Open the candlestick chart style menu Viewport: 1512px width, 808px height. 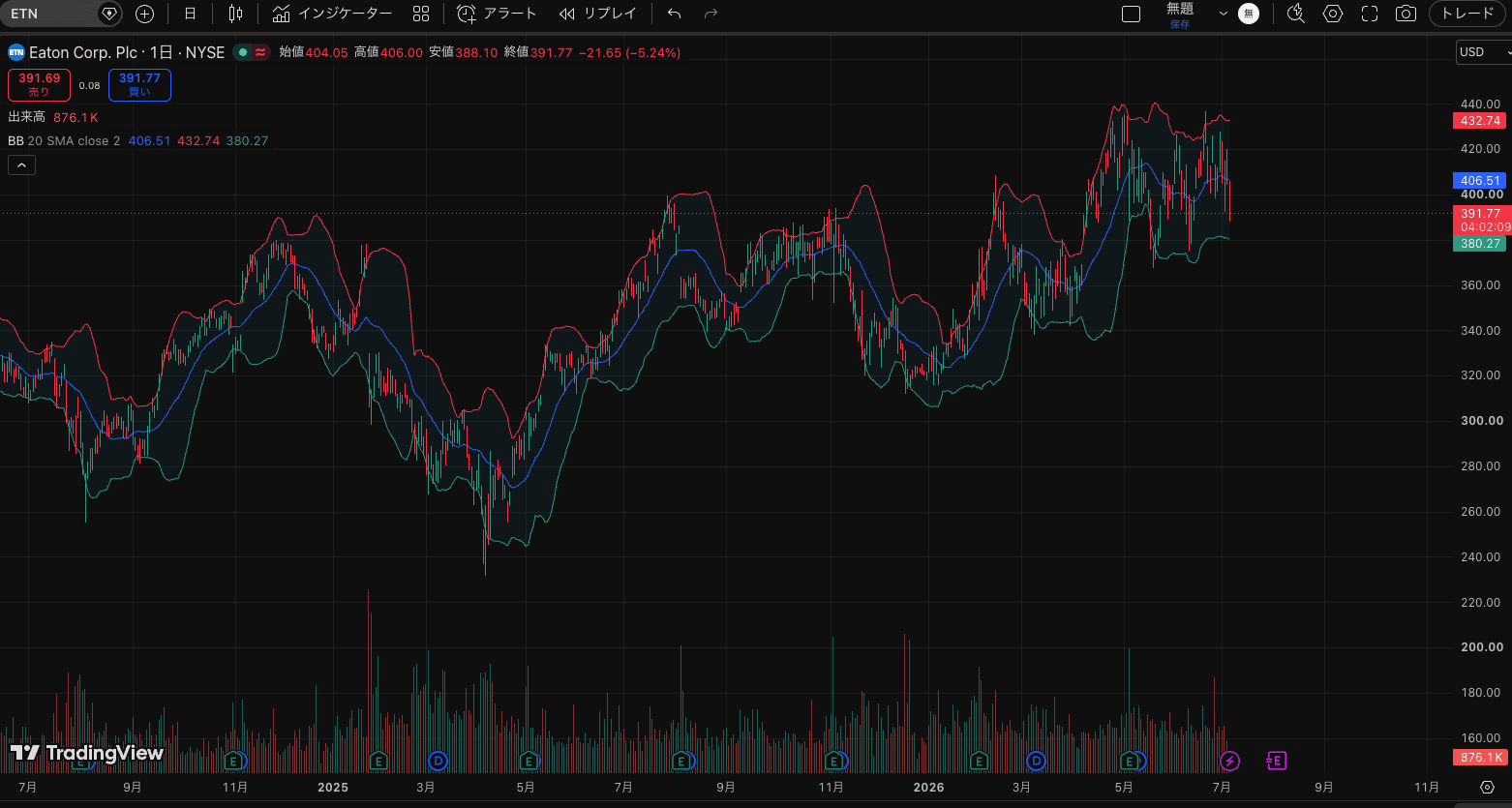tap(236, 14)
